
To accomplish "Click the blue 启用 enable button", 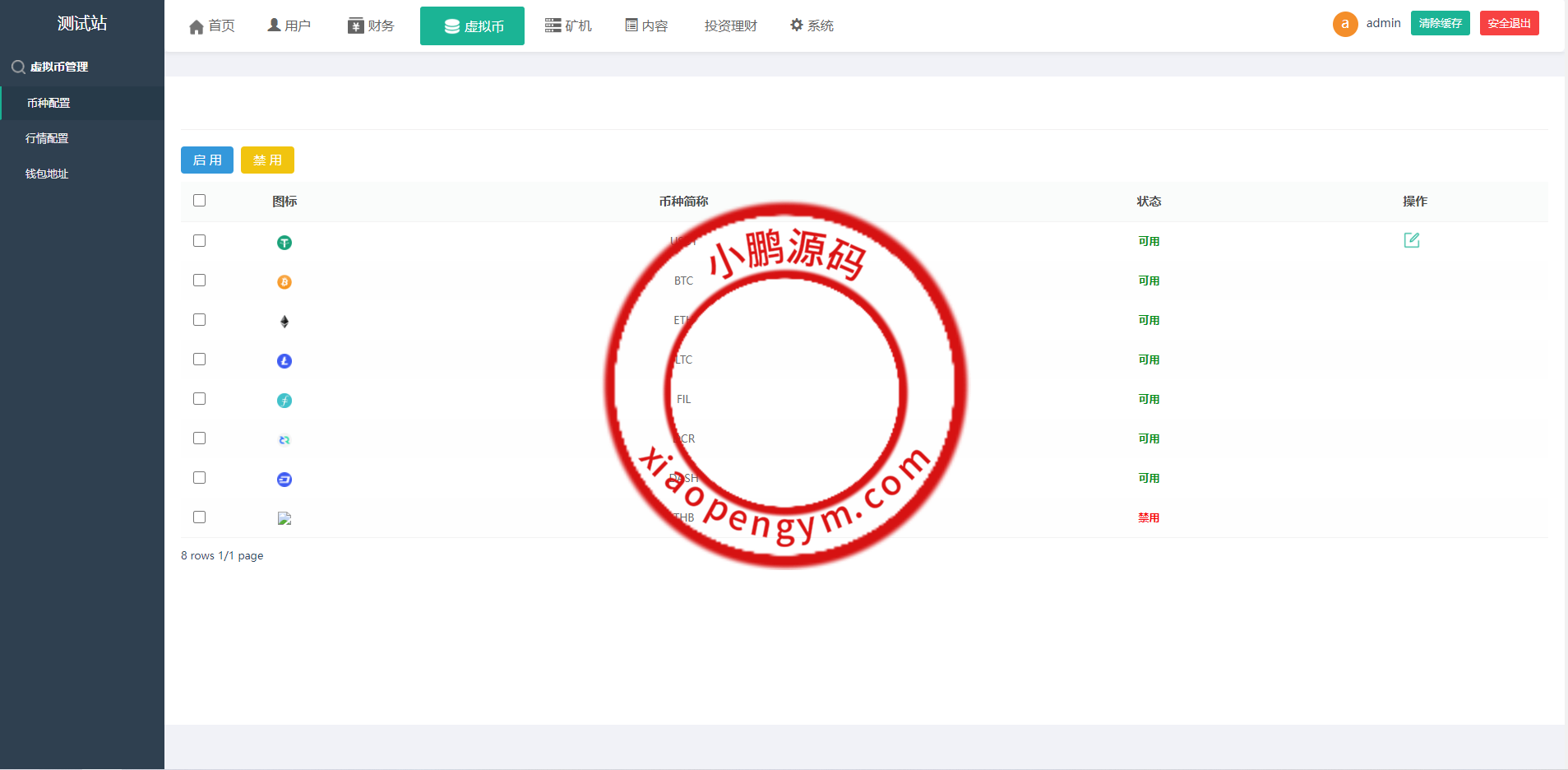I will tap(207, 160).
